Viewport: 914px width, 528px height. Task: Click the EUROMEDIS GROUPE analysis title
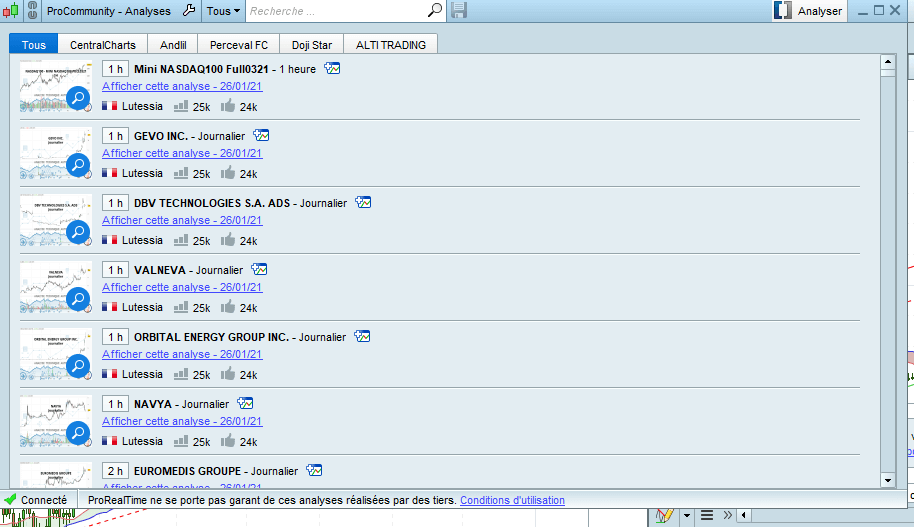[x=216, y=471]
